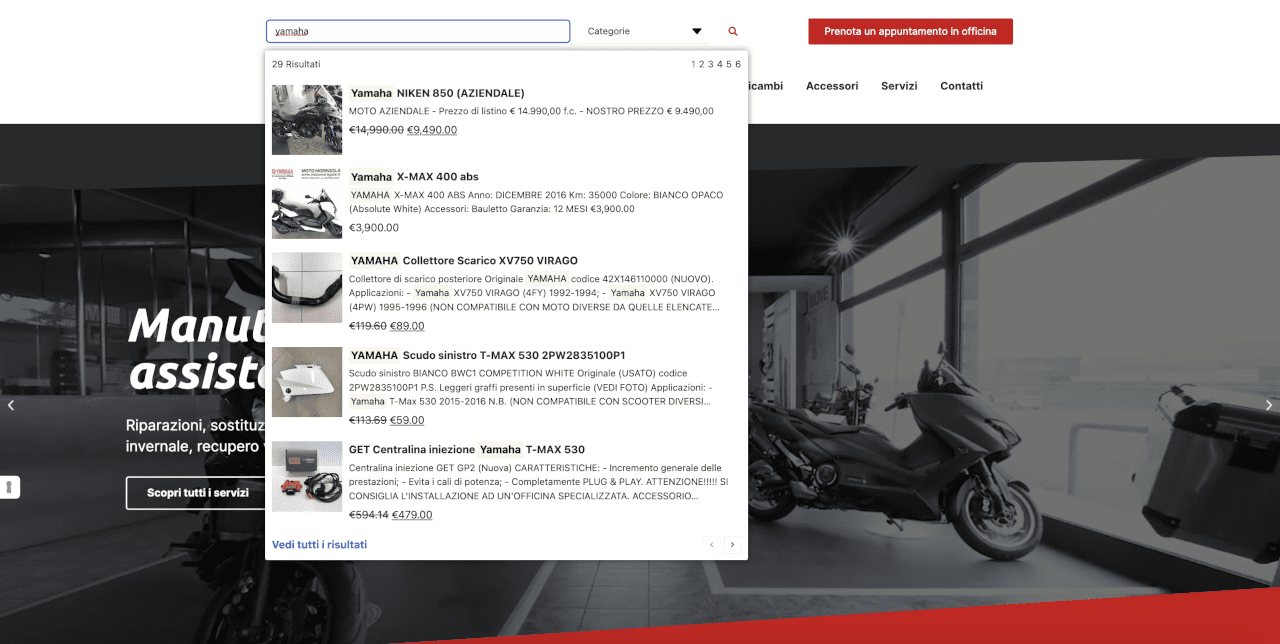Click the 29 Risultati count text
Viewport: 1280px width, 644px height.
coord(296,64)
